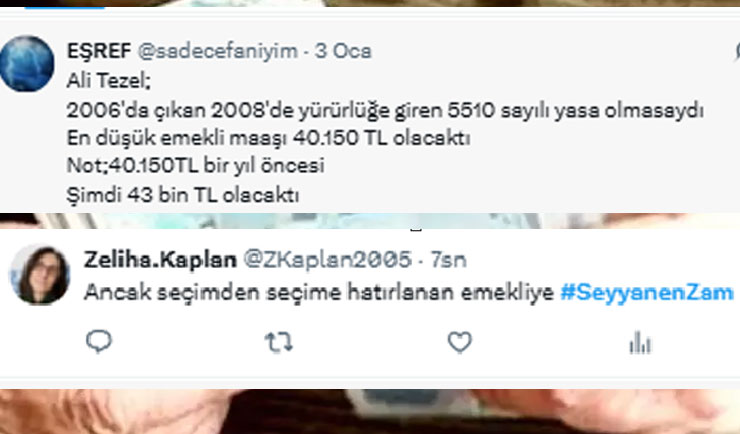Click partially visible icon right of EŞREF's header

pyautogui.click(x=737, y=51)
